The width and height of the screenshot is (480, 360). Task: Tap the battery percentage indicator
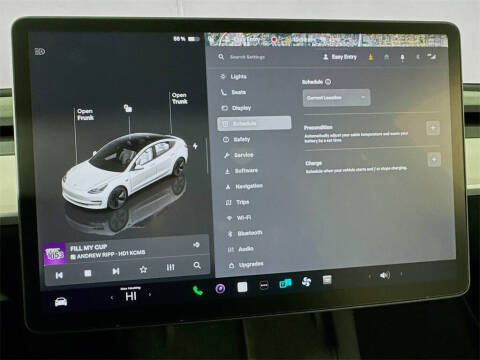pos(186,39)
